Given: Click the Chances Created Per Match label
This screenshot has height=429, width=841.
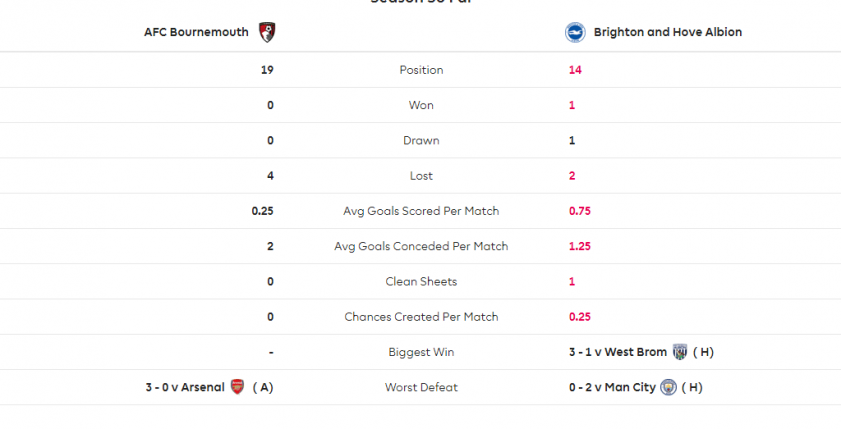Looking at the screenshot, I should click(421, 317).
